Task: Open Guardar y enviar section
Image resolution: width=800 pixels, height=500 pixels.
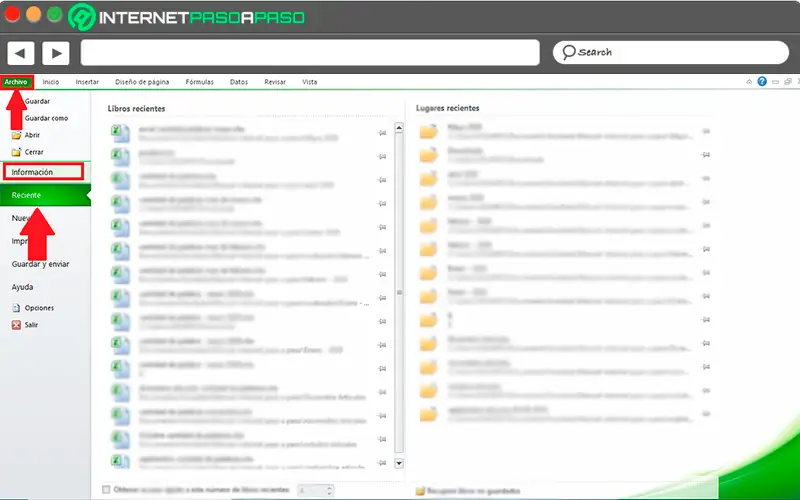Action: (40, 264)
